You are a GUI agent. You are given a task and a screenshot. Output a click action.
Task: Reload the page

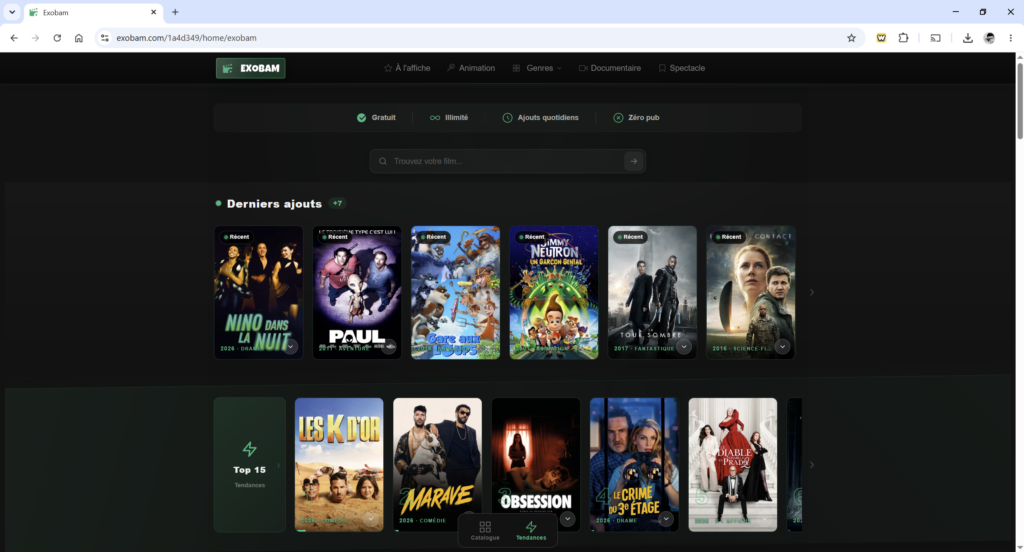(57, 38)
